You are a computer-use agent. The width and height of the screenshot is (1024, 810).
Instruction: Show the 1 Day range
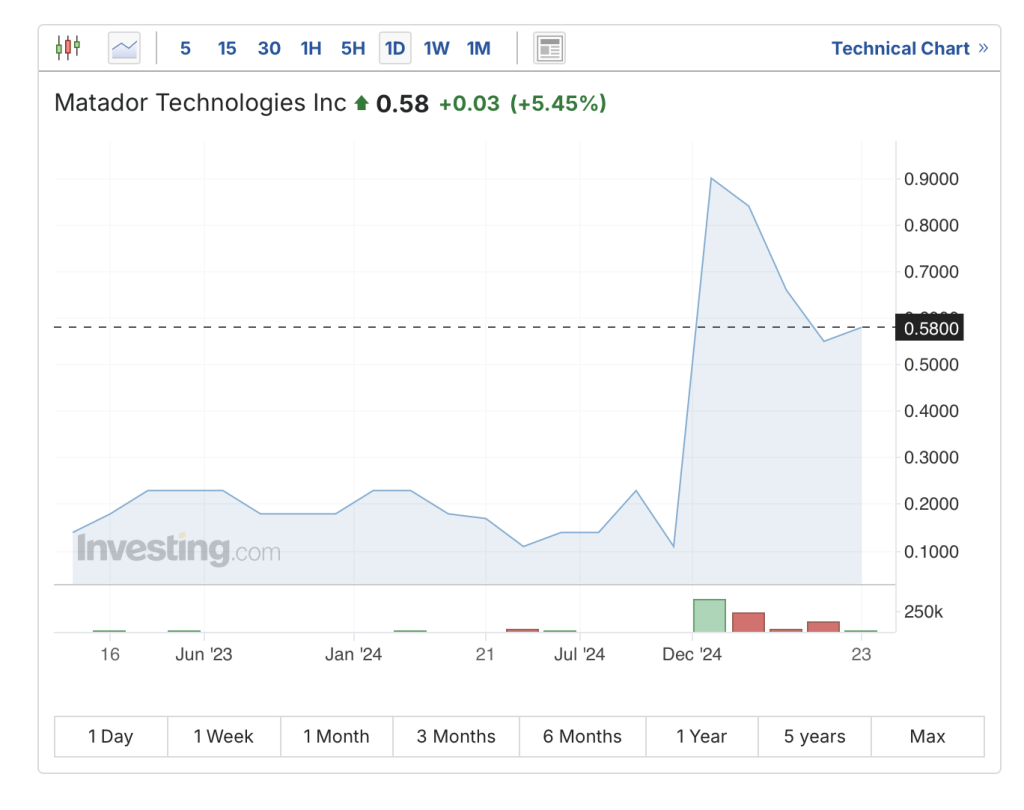click(x=111, y=736)
